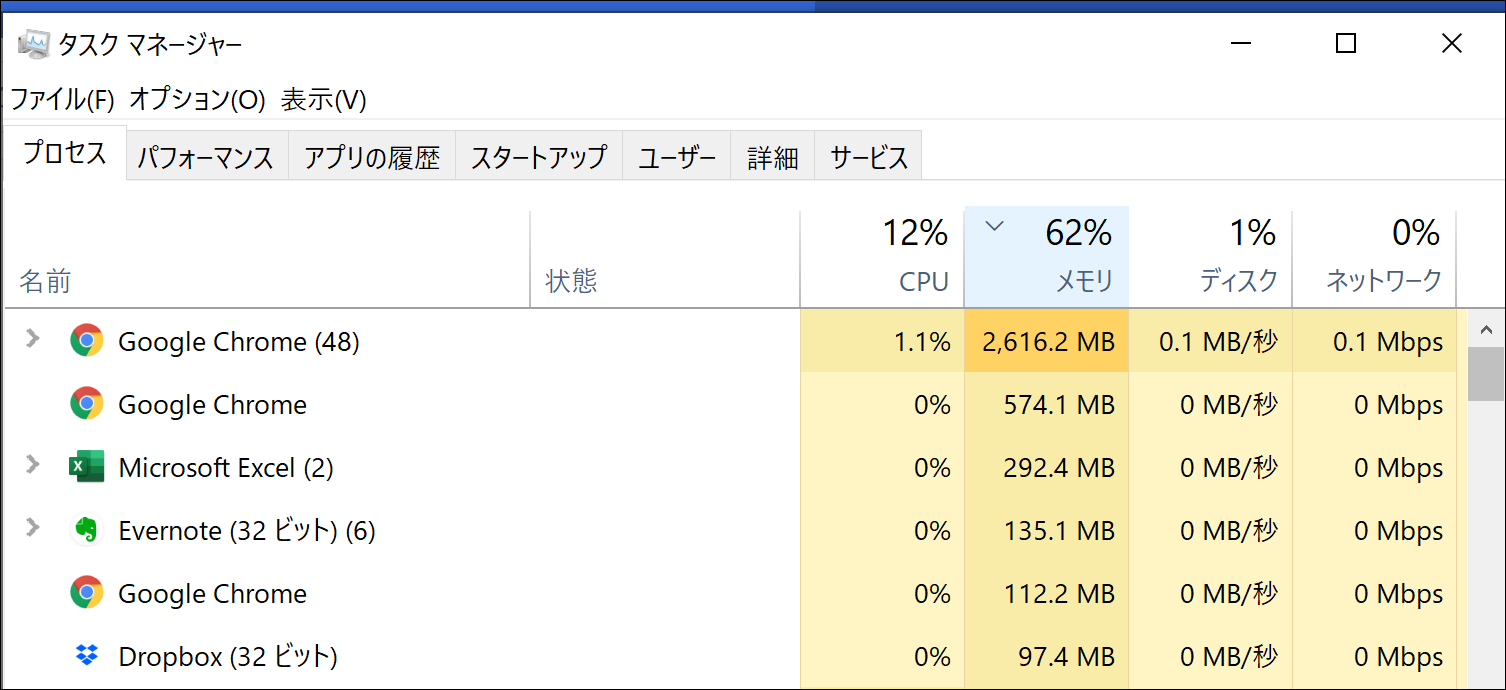1506x690 pixels.
Task: Click the process list vertical scrollbar thumb
Action: tap(1486, 374)
